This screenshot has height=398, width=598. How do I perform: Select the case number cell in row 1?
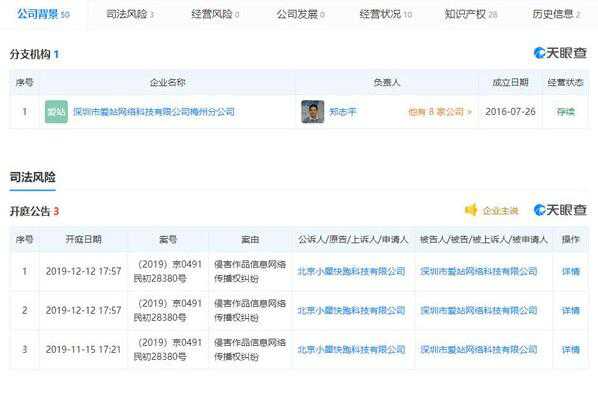point(168,271)
